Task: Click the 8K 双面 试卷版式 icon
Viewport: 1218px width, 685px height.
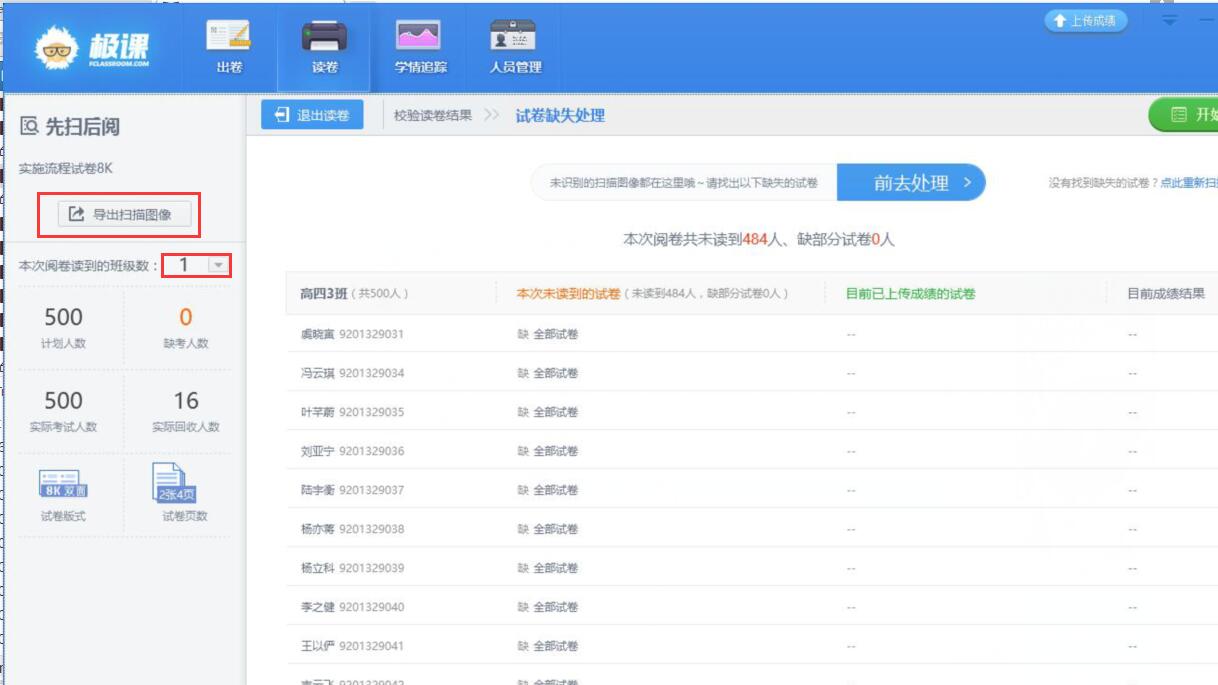Action: pyautogui.click(x=62, y=484)
